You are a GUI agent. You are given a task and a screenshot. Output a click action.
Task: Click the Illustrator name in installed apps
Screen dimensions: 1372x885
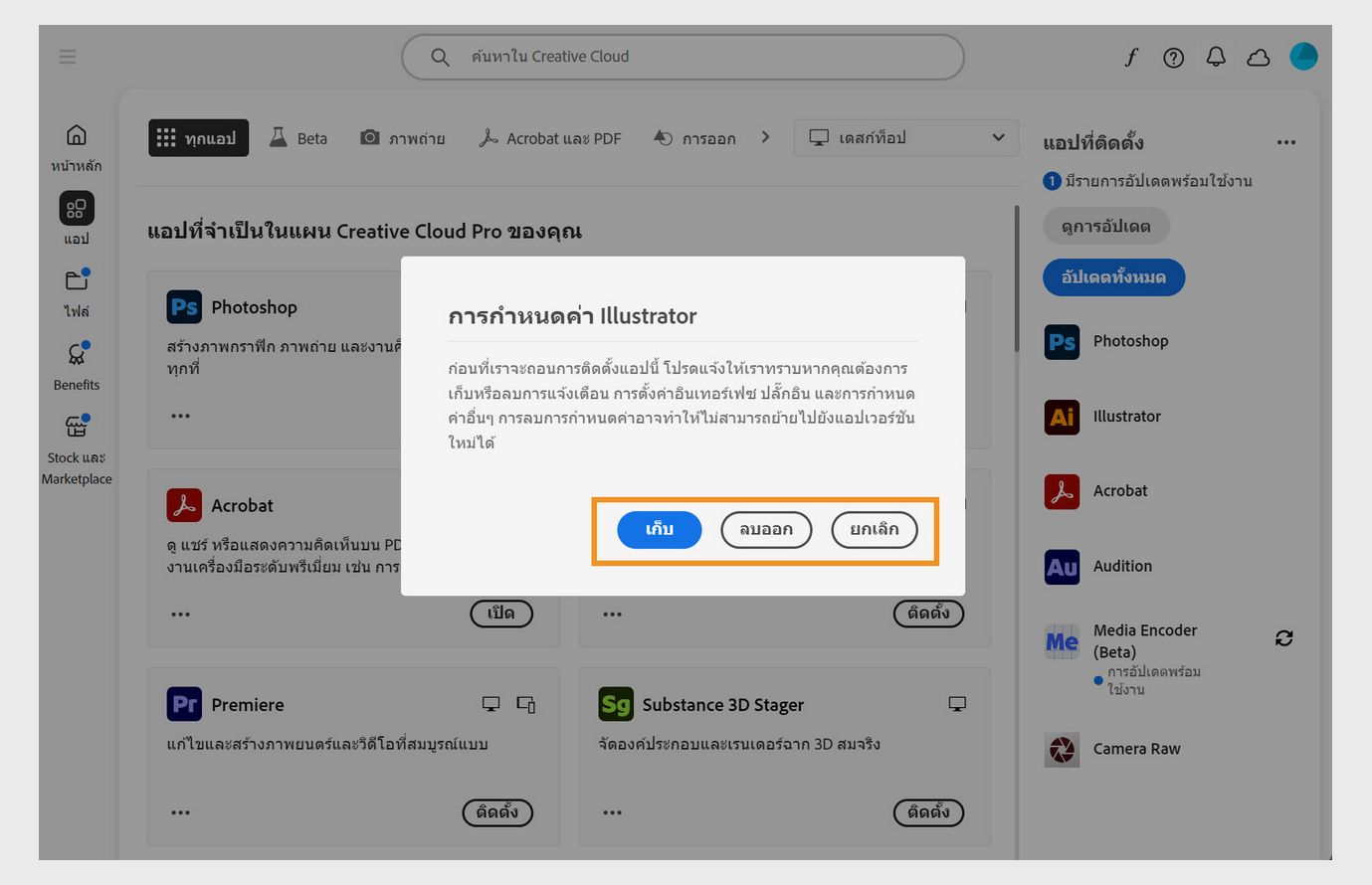click(1127, 417)
